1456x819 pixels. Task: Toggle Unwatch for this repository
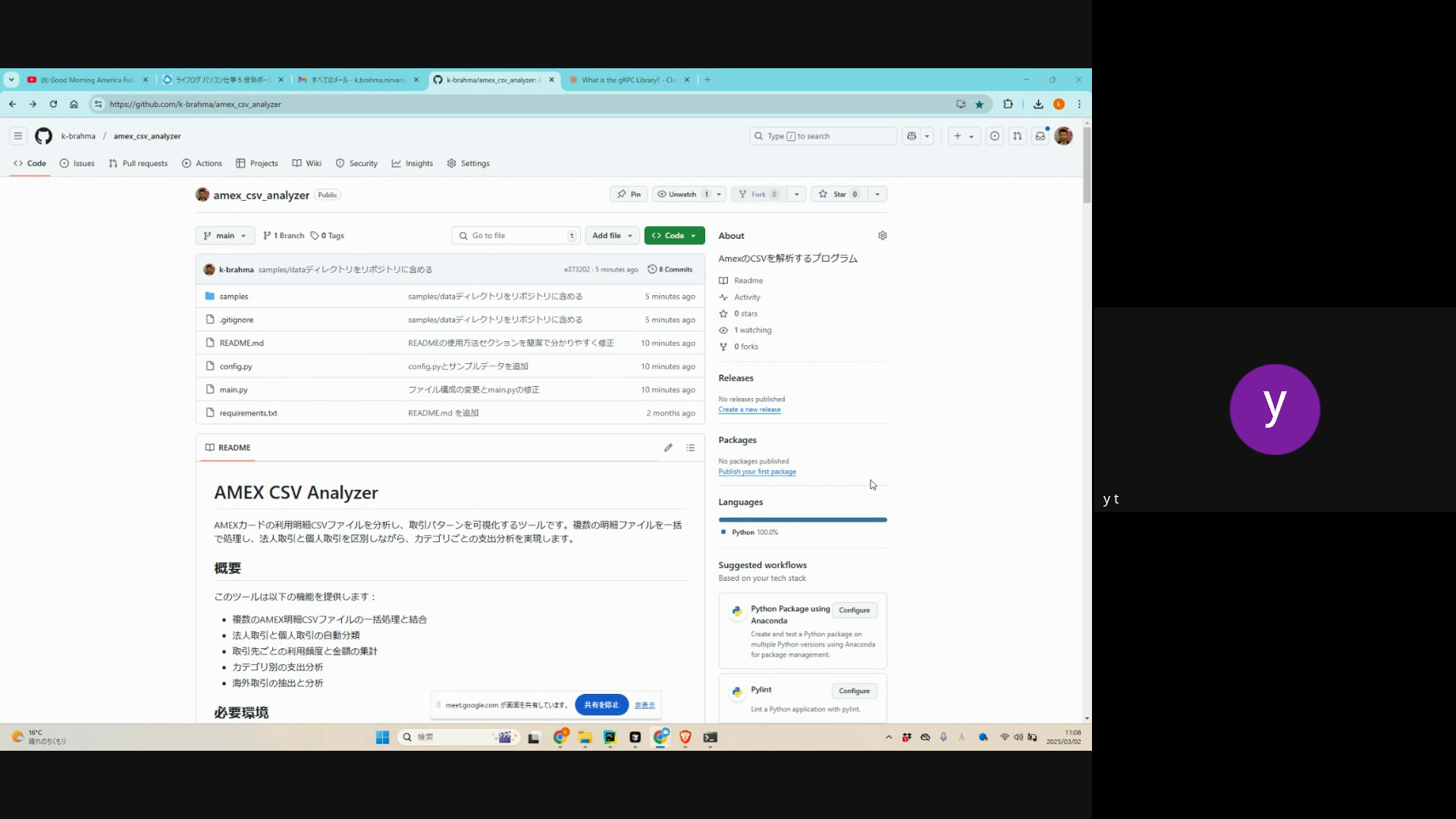point(682,195)
